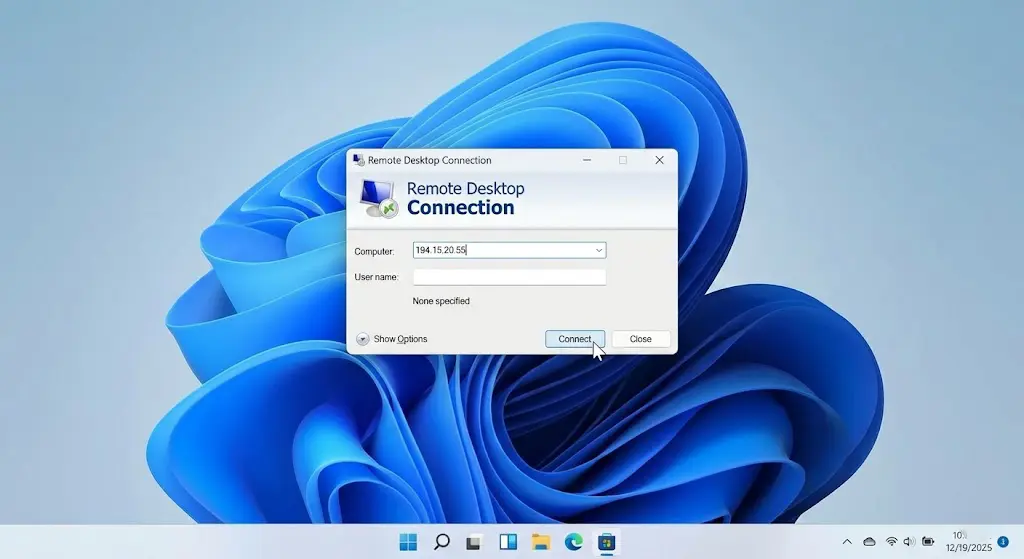
Task: Open Wi-Fi network settings in tray
Action: (x=891, y=542)
